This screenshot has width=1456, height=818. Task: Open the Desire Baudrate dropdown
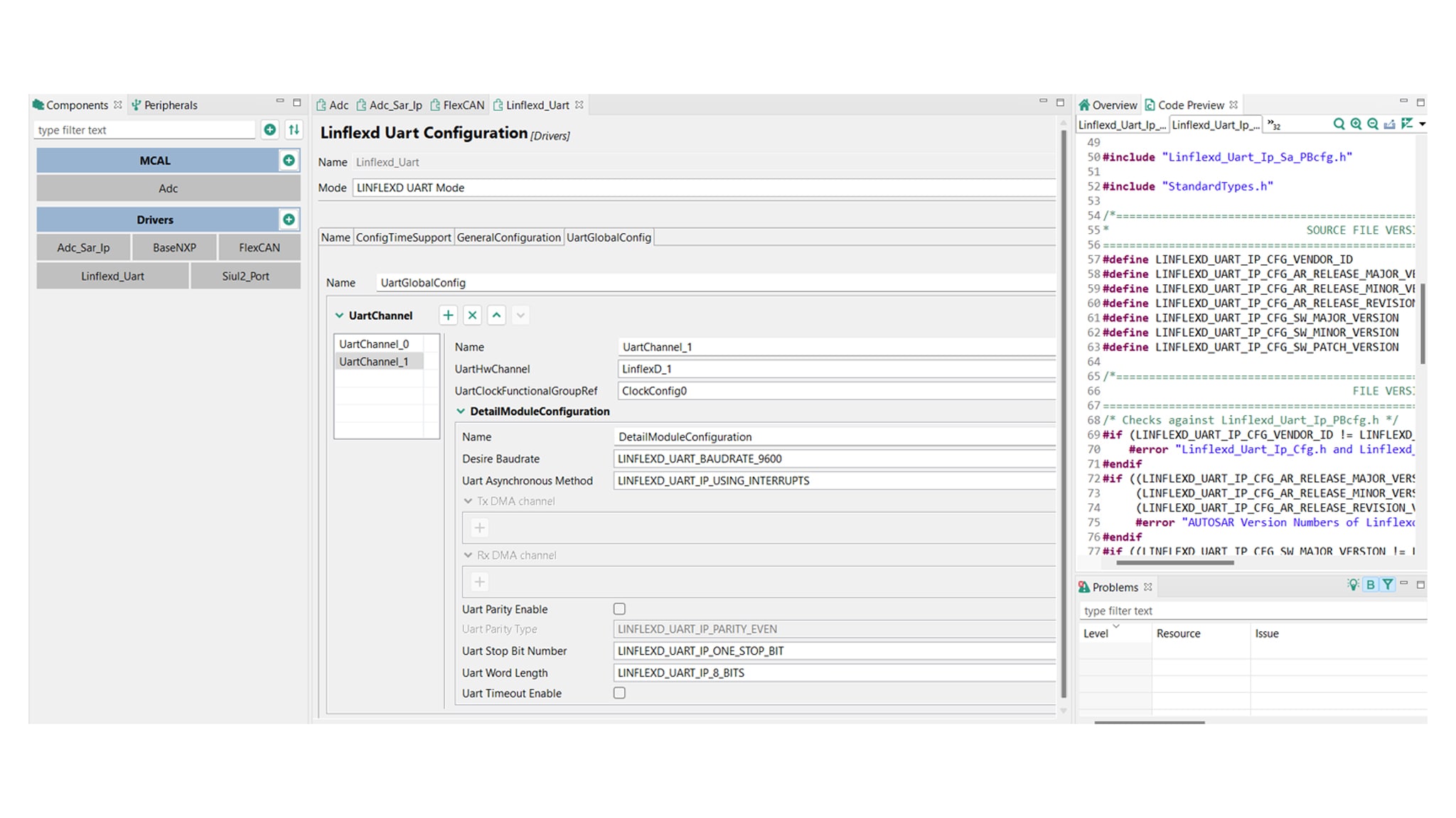coord(832,459)
